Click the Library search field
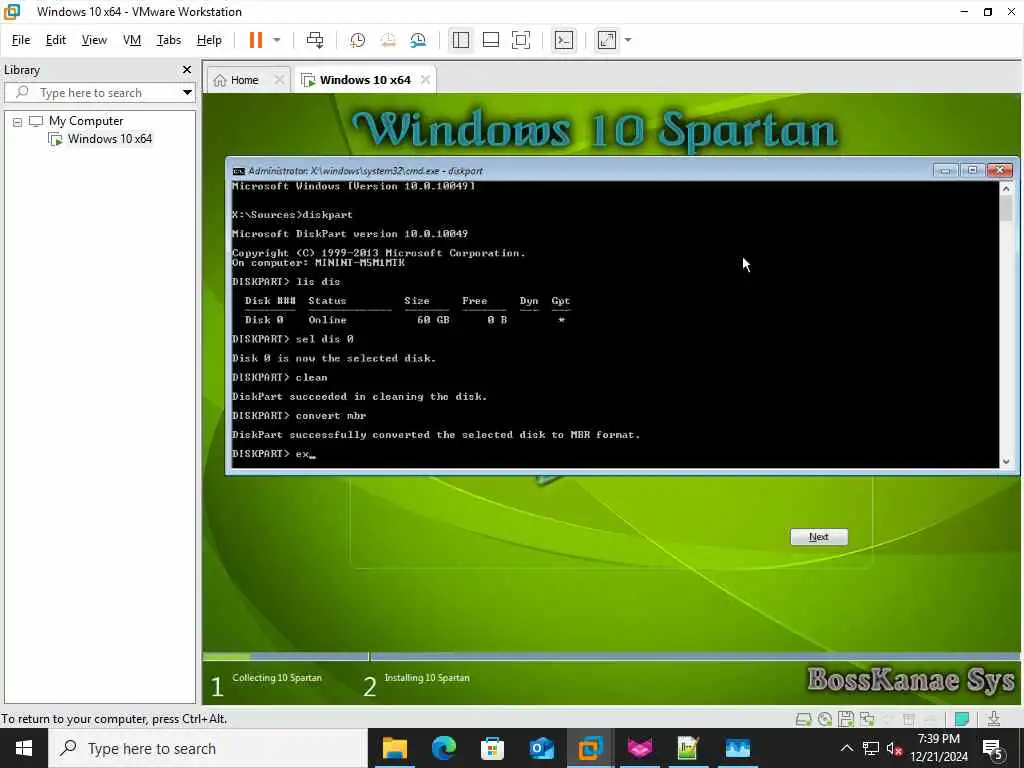Image resolution: width=1024 pixels, height=768 pixels. pyautogui.click(x=98, y=93)
